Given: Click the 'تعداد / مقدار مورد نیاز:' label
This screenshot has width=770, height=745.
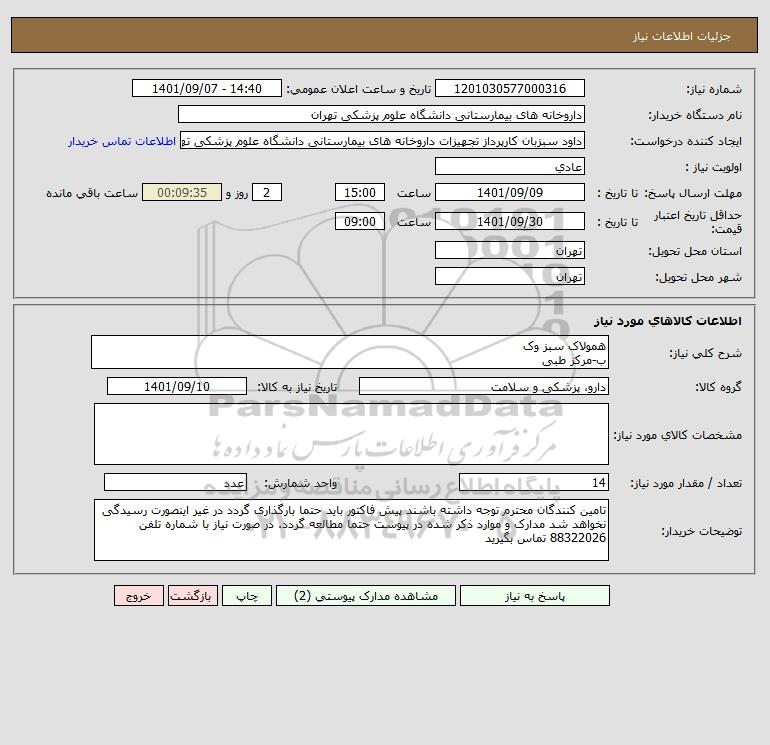Looking at the screenshot, I should click(686, 483).
